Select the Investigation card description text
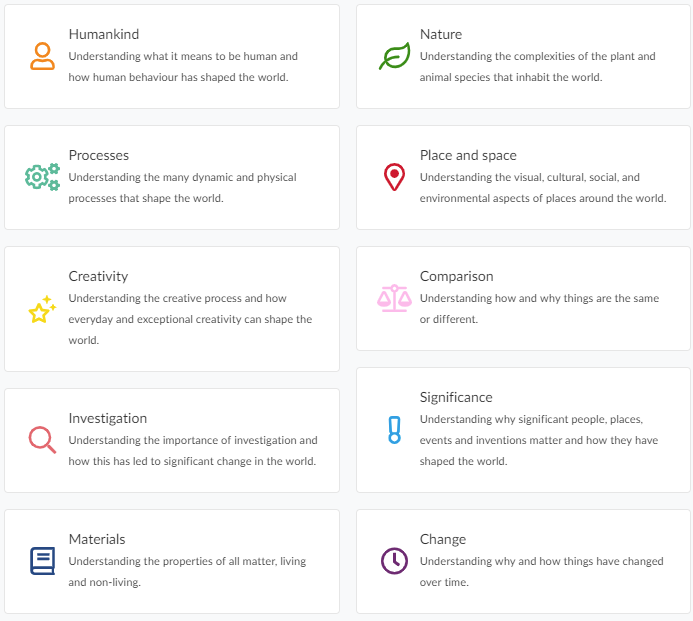The height and width of the screenshot is (621, 693). (192, 451)
